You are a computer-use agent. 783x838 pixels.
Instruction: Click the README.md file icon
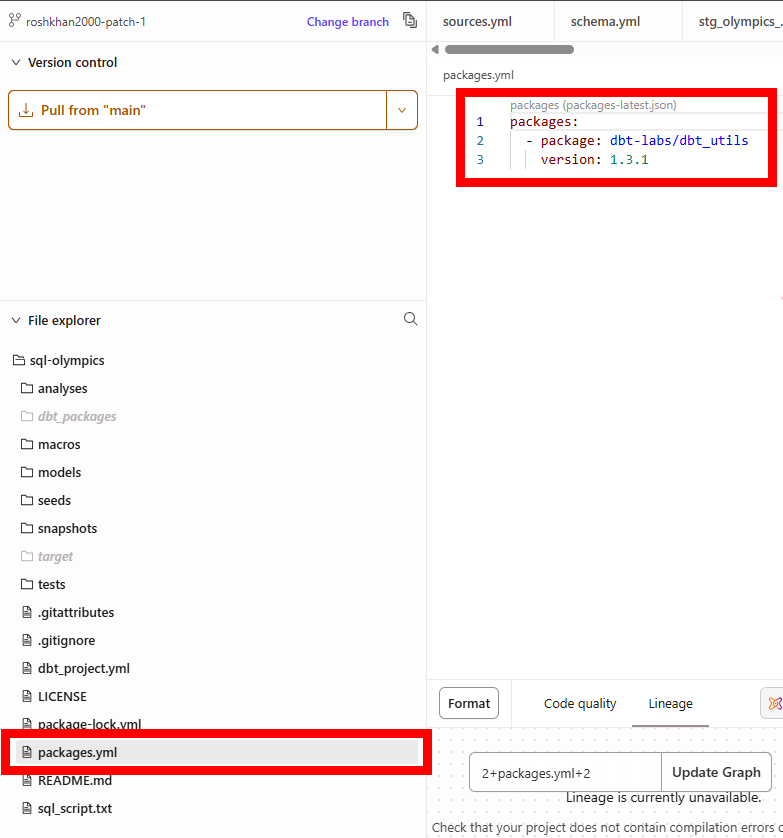point(27,780)
